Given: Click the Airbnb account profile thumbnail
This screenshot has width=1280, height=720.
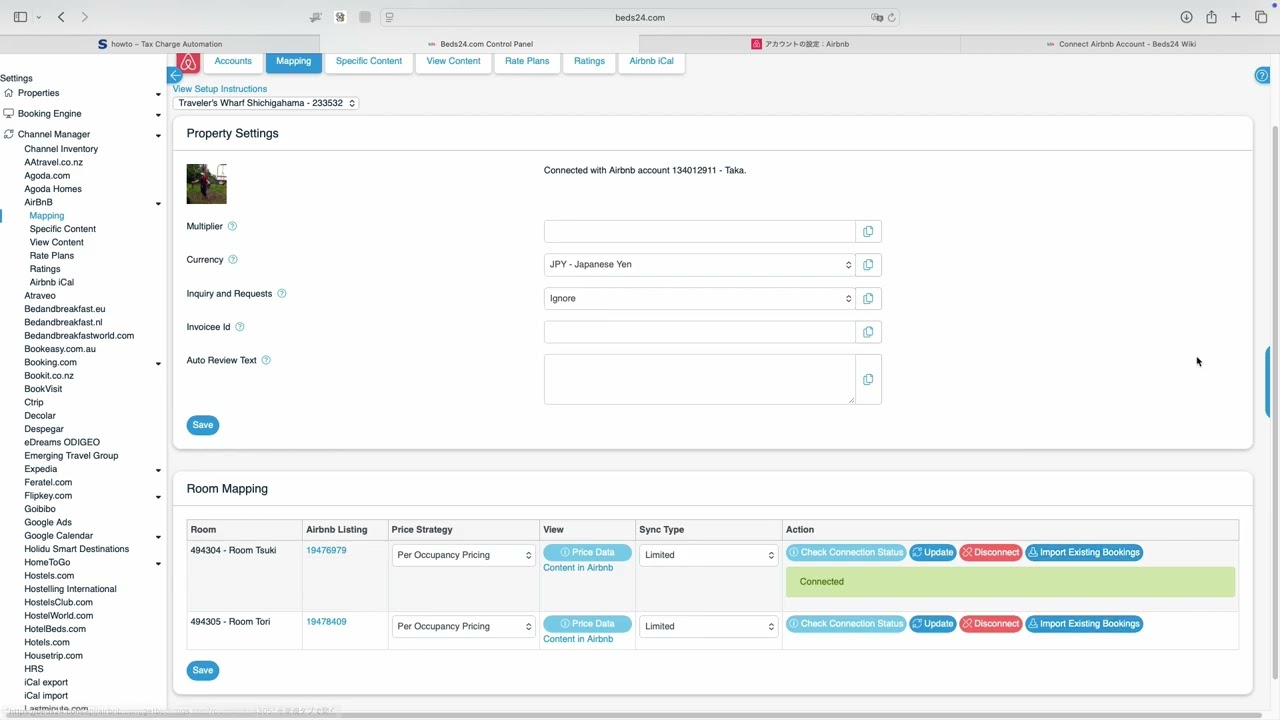Looking at the screenshot, I should pos(206,184).
